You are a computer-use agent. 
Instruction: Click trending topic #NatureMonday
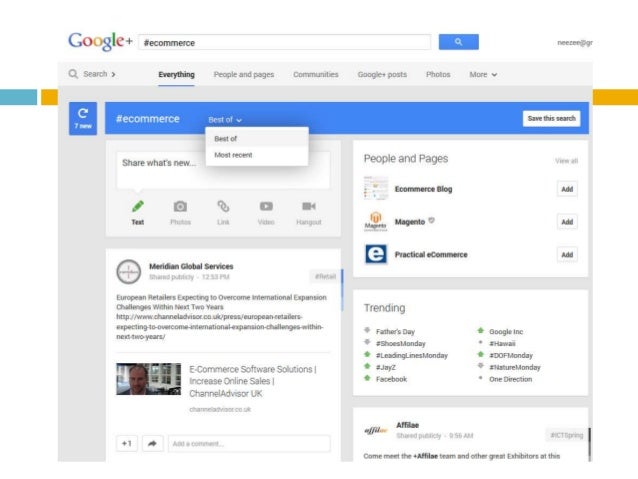pos(514,367)
